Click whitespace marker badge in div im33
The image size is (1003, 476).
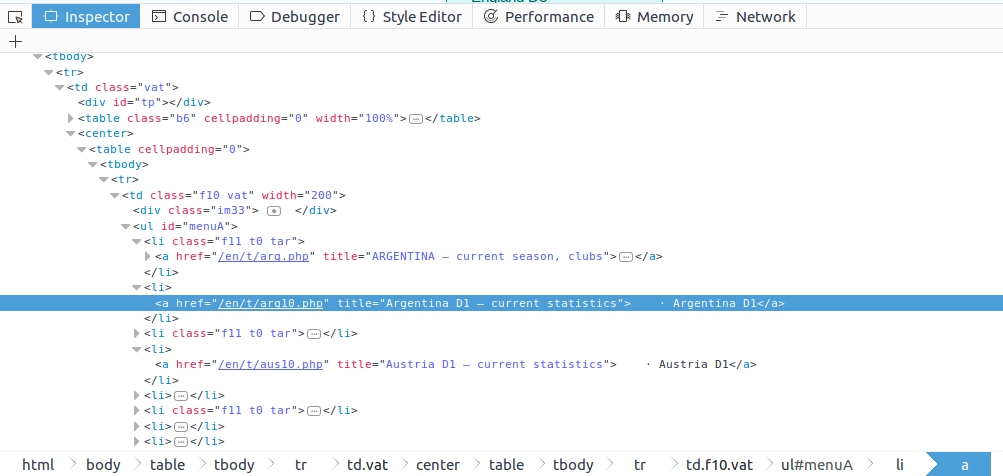(x=274, y=210)
